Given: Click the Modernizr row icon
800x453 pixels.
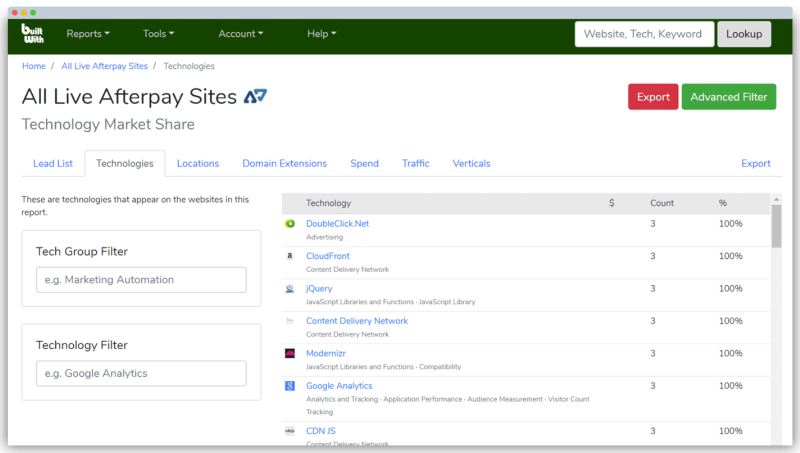Looking at the screenshot, I should tap(290, 353).
